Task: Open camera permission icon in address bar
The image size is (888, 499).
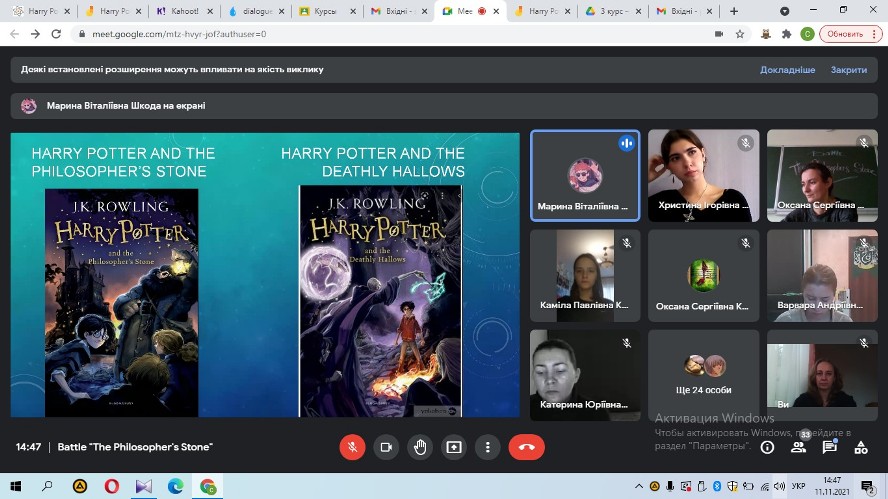Action: coord(719,34)
